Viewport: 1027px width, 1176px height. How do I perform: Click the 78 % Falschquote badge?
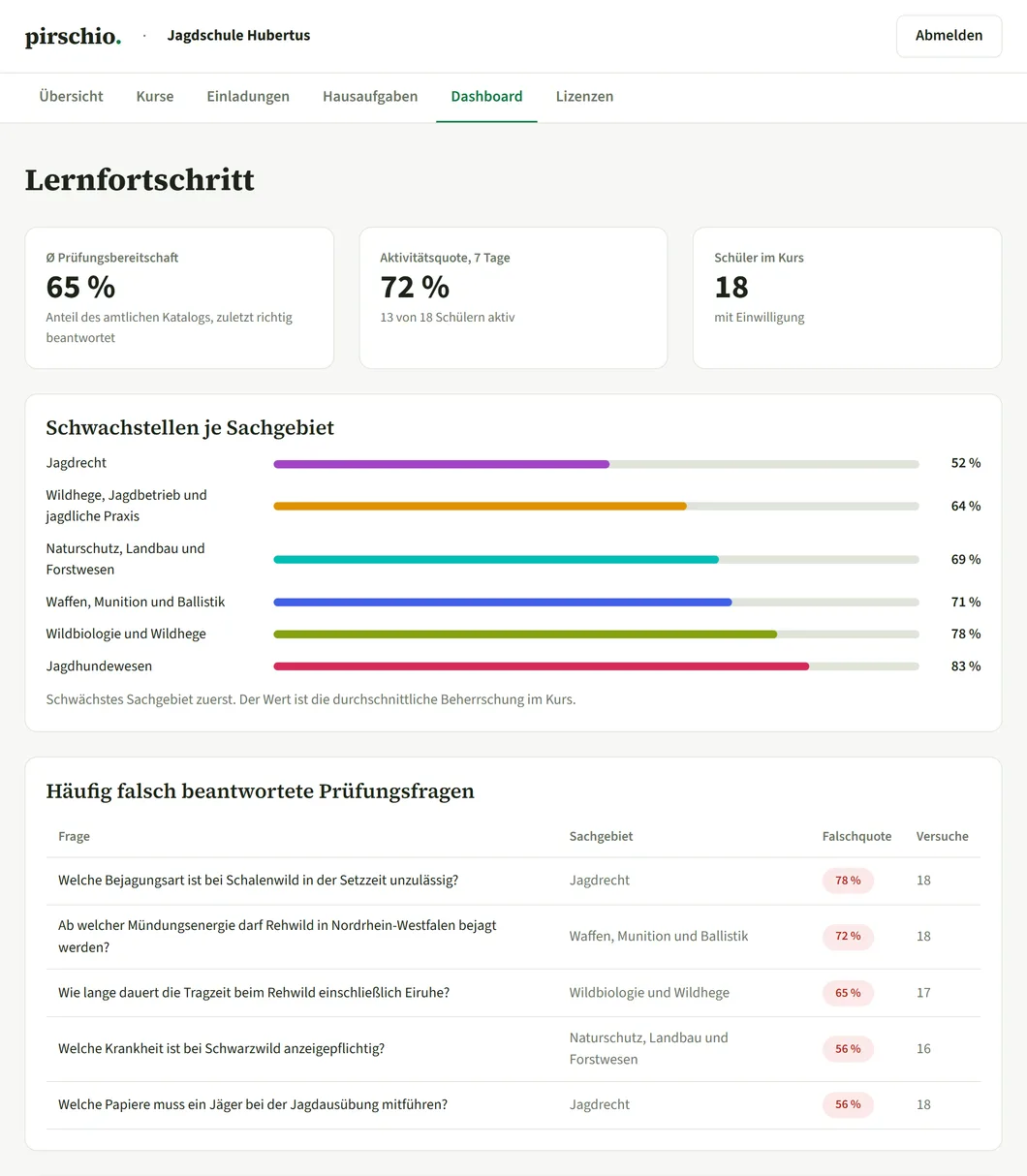tap(848, 881)
